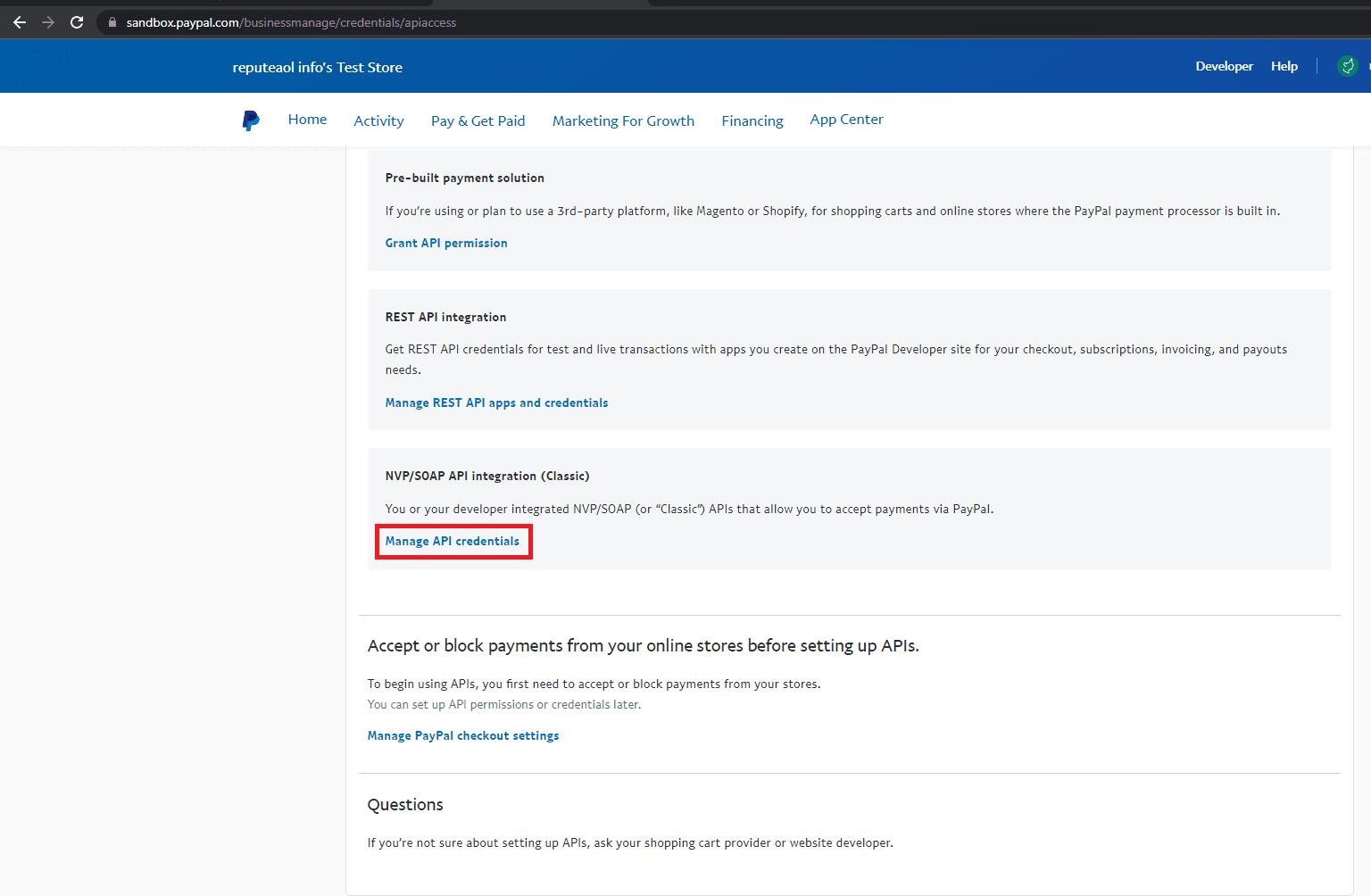Click the Developer link in header
Image resolution: width=1371 pixels, height=896 pixels.
[1224, 66]
